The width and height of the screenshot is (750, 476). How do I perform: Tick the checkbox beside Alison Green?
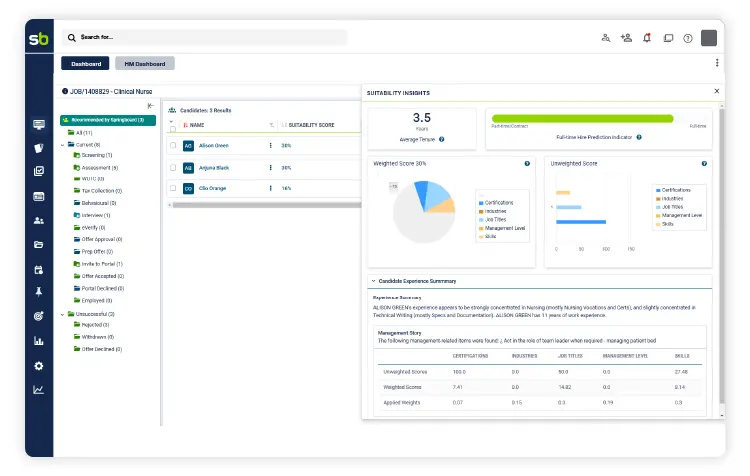[x=173, y=145]
